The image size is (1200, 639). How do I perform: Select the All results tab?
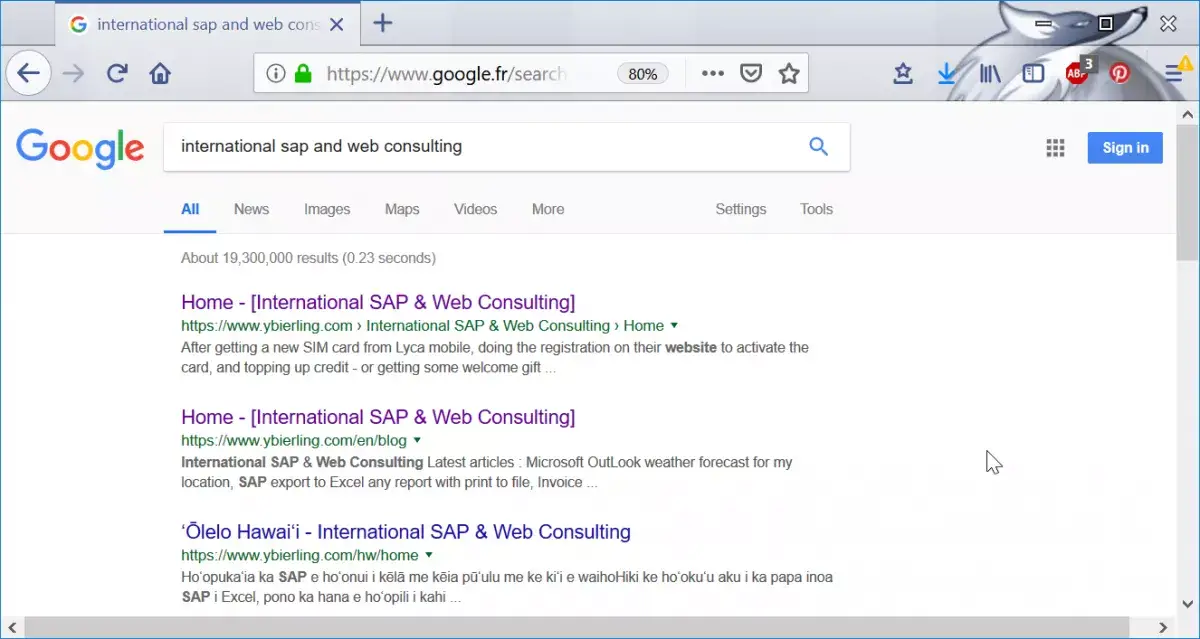coord(190,209)
